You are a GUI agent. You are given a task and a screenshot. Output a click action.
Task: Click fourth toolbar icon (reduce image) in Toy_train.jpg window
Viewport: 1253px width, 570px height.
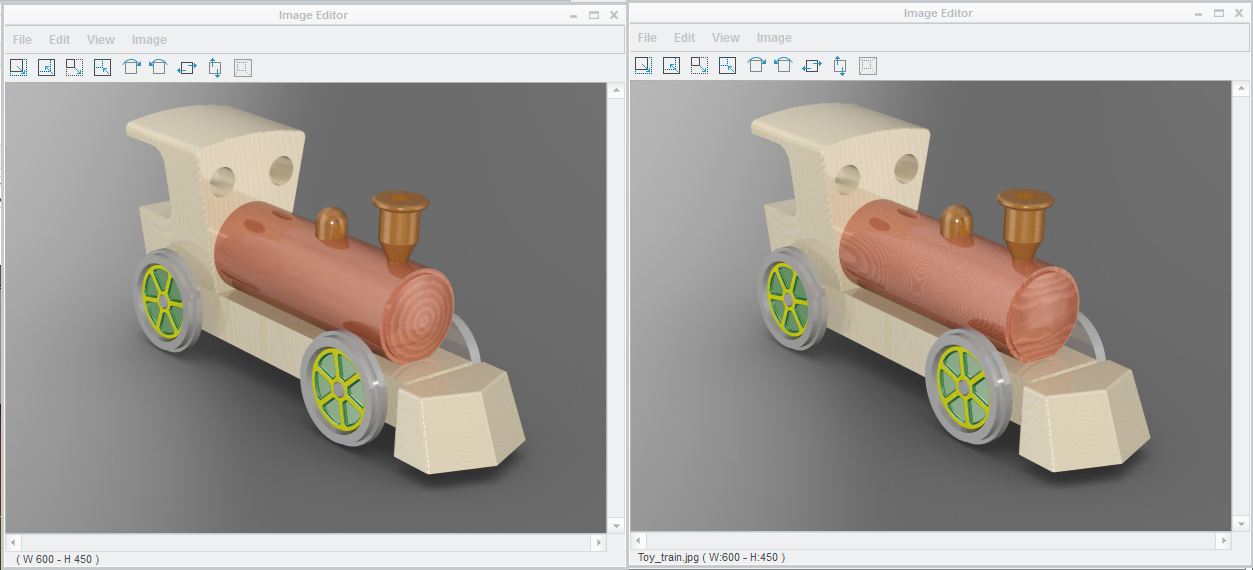727,65
